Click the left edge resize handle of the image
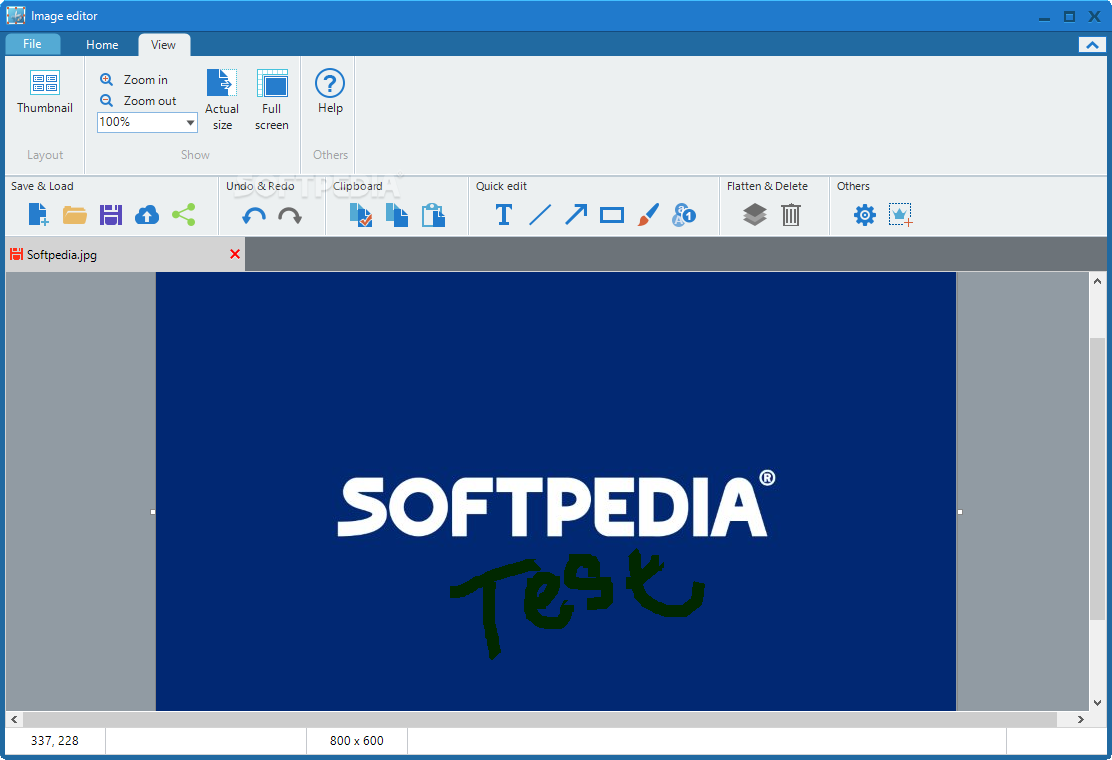The height and width of the screenshot is (760, 1112). pyautogui.click(x=152, y=512)
